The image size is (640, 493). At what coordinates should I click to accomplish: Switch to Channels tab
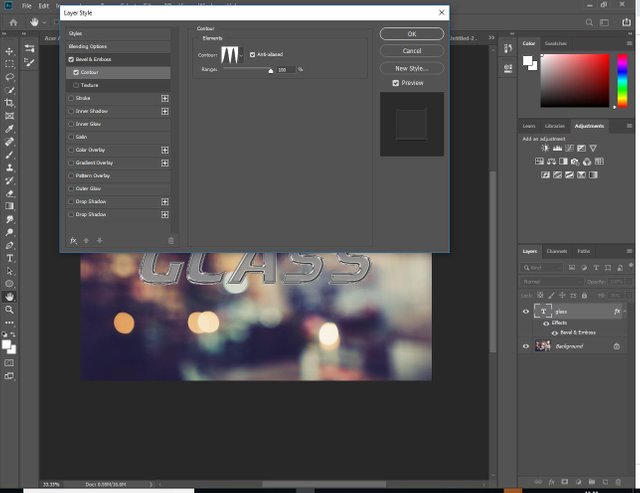pos(557,251)
